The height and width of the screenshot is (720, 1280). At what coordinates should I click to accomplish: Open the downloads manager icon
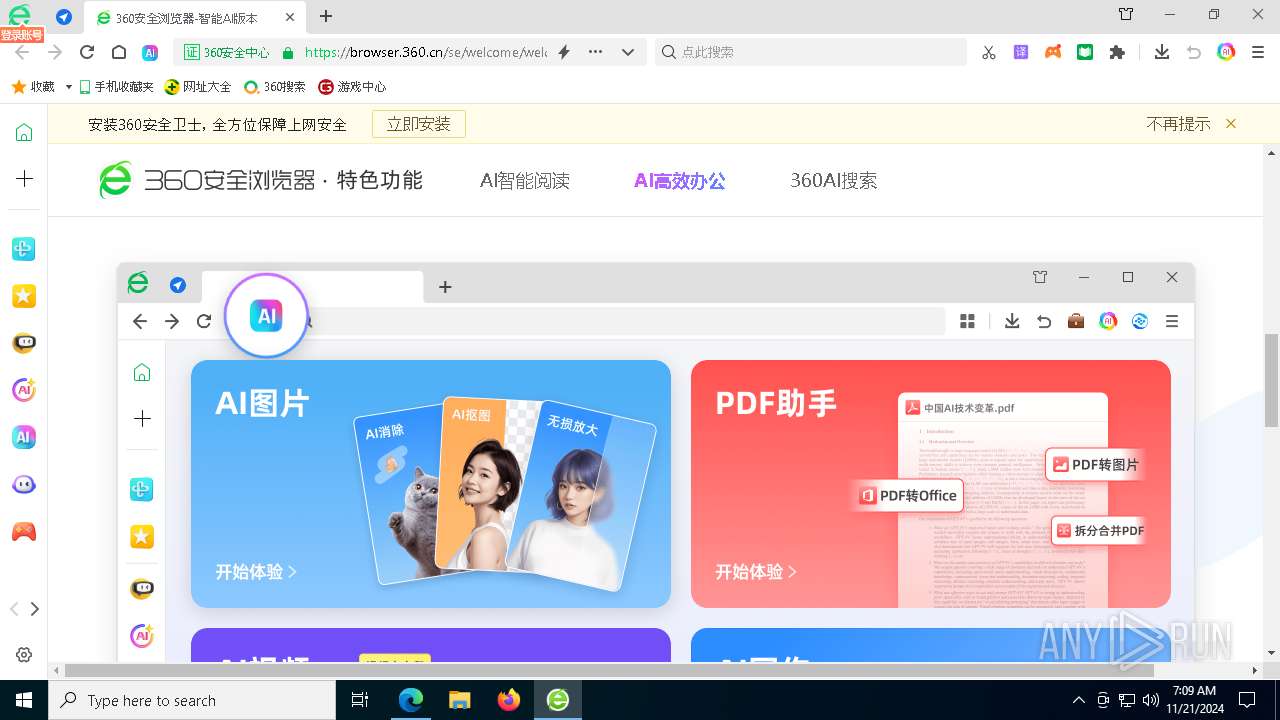pos(1162,52)
